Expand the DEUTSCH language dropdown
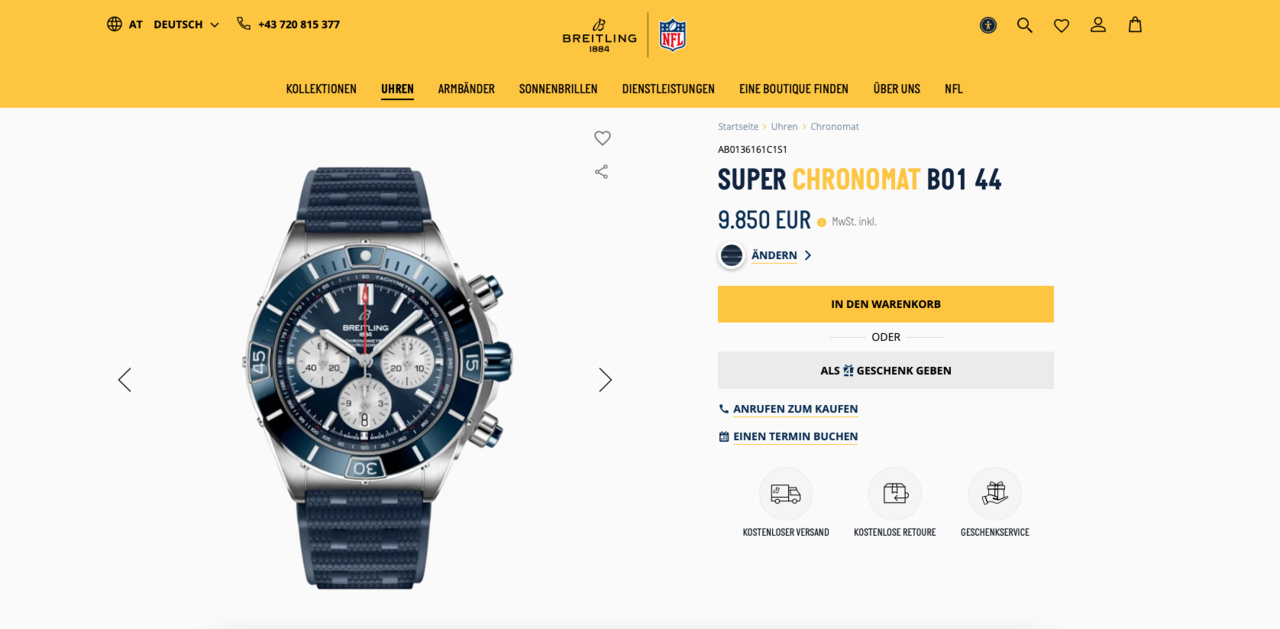 click(x=186, y=24)
